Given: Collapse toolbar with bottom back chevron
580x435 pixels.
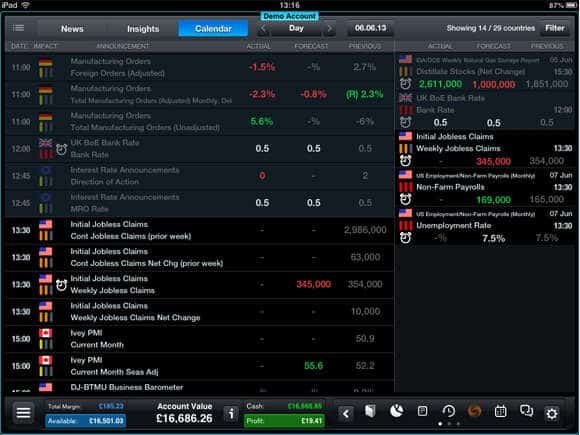Looking at the screenshot, I should (x=346, y=413).
